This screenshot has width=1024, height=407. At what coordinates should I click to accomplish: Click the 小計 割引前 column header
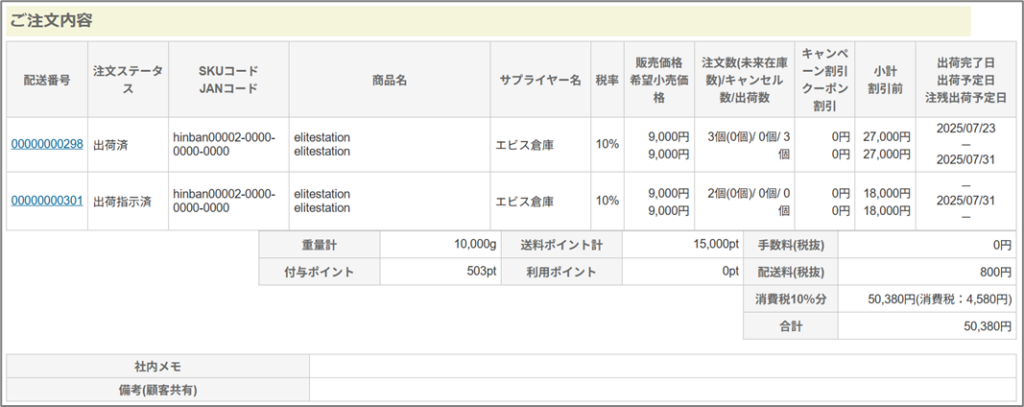tap(883, 80)
